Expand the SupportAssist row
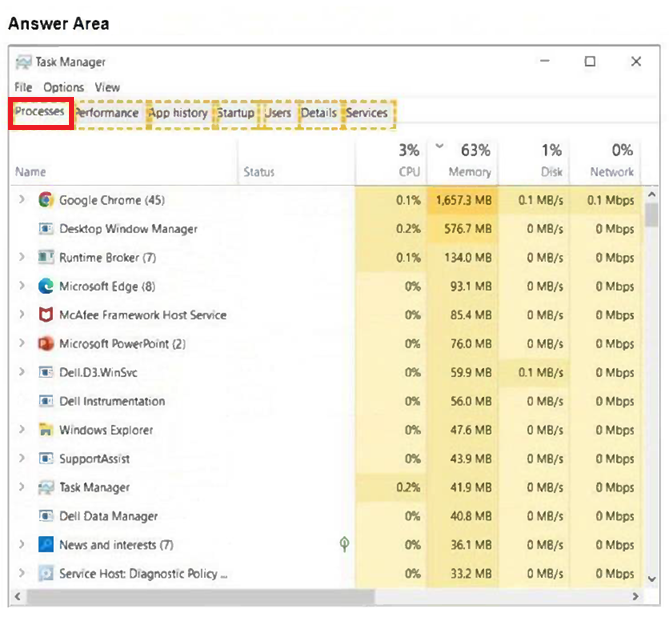The width and height of the screenshot is (669, 617). click(21, 458)
